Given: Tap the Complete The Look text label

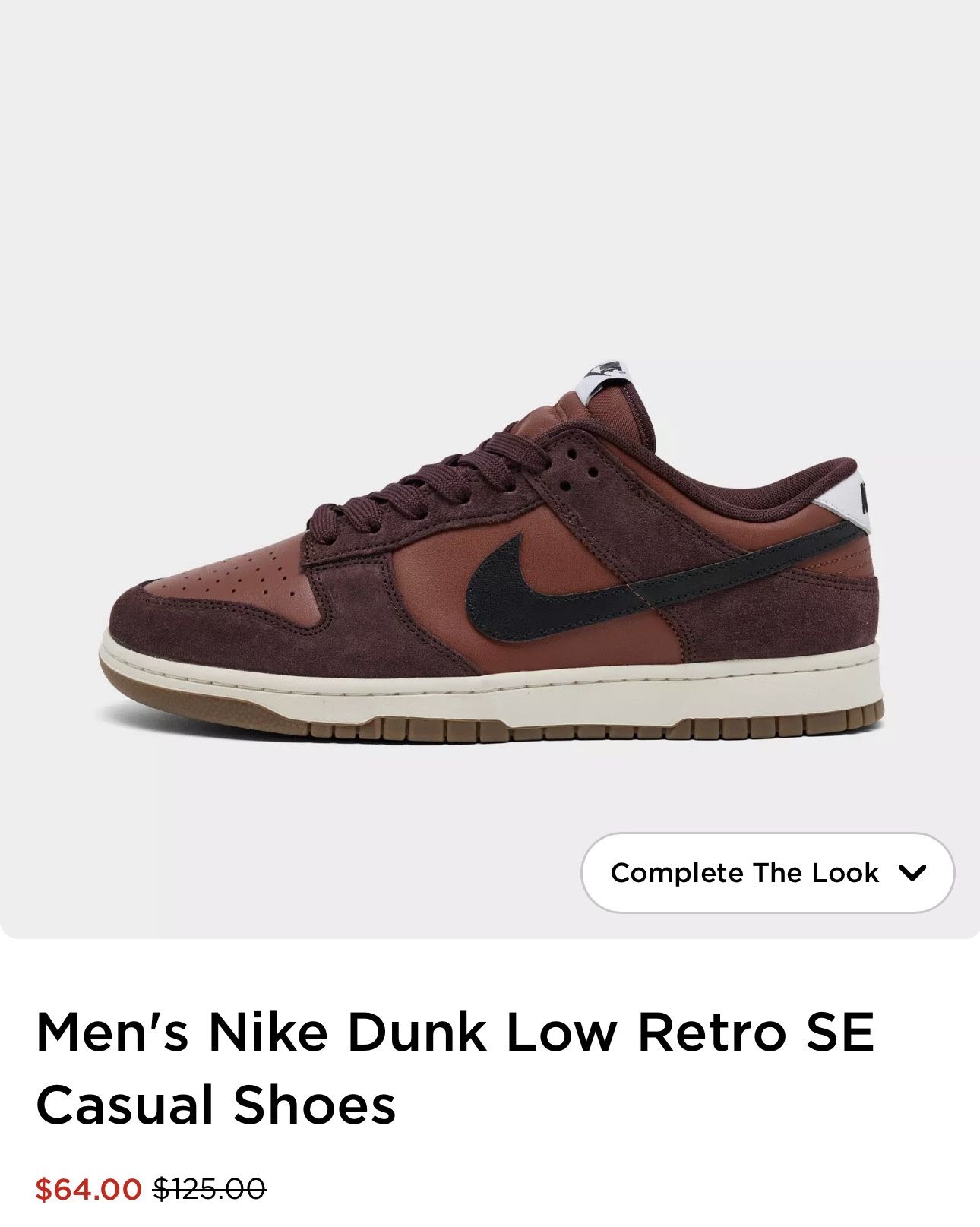Looking at the screenshot, I should [744, 872].
